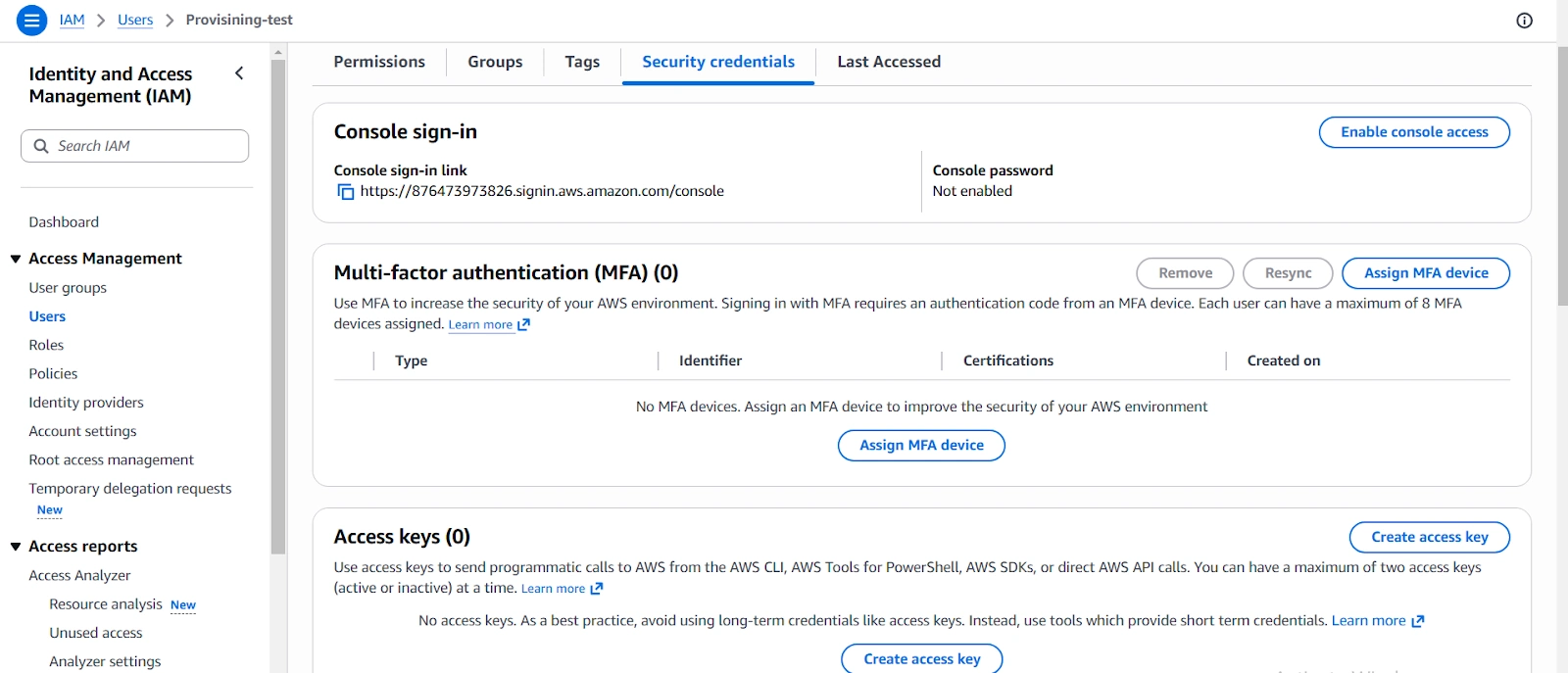Open Unused access in the sidebar
Screen dimensions: 1568x673
(x=96, y=633)
